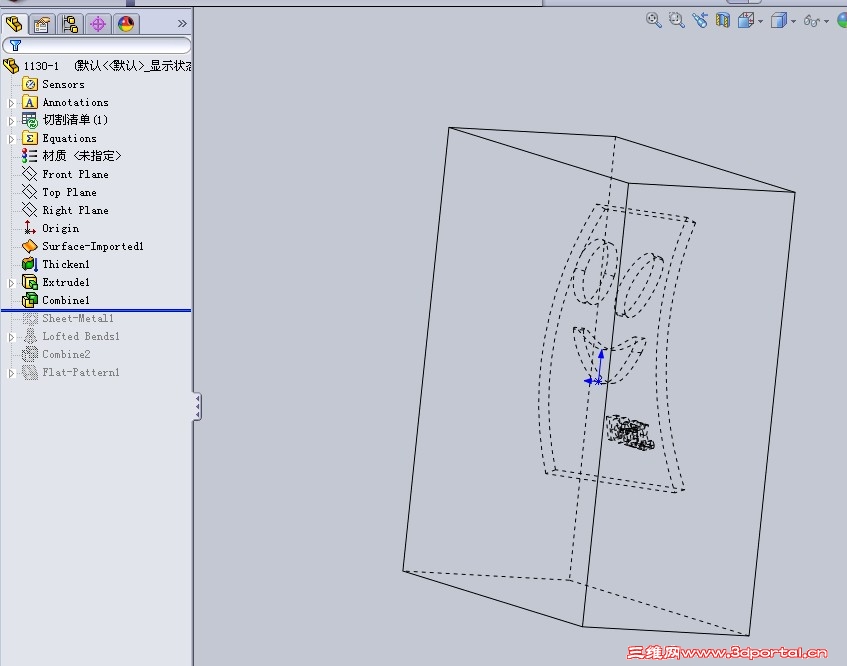847x666 pixels.
Task: Select the Flat-Pattern1 icon
Action: 30,372
